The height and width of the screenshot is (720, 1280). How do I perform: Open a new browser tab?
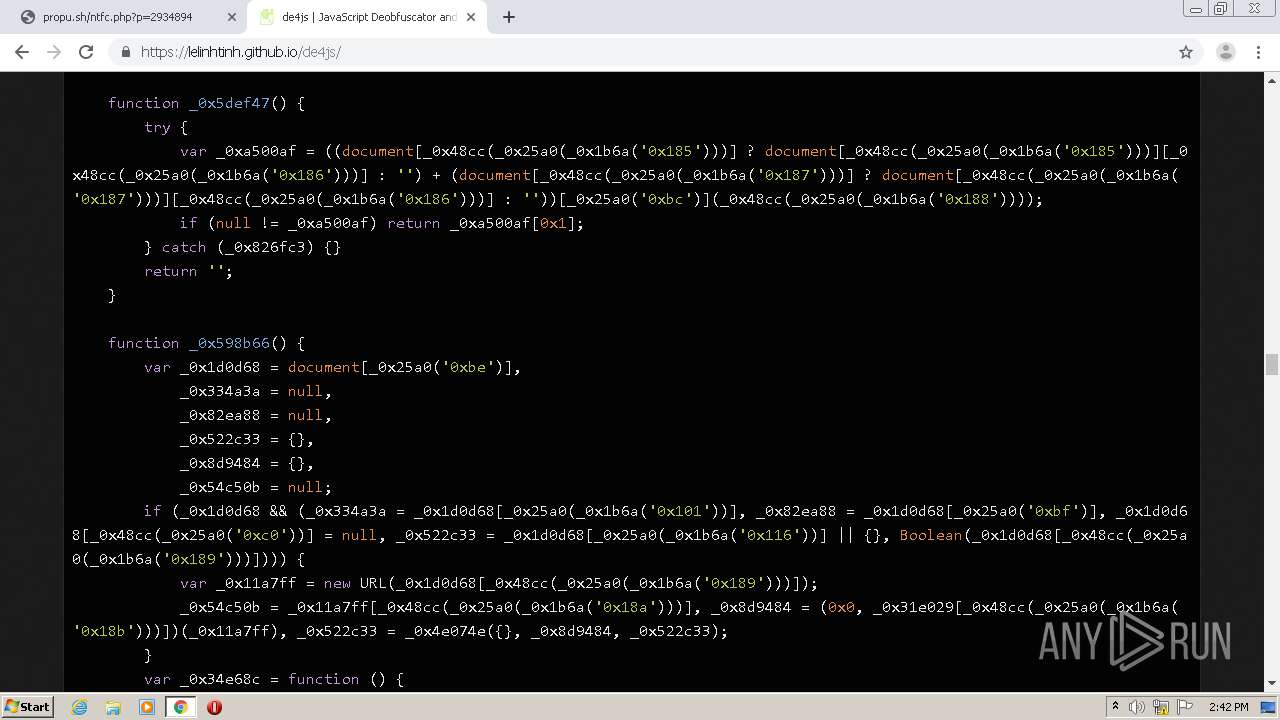508,17
